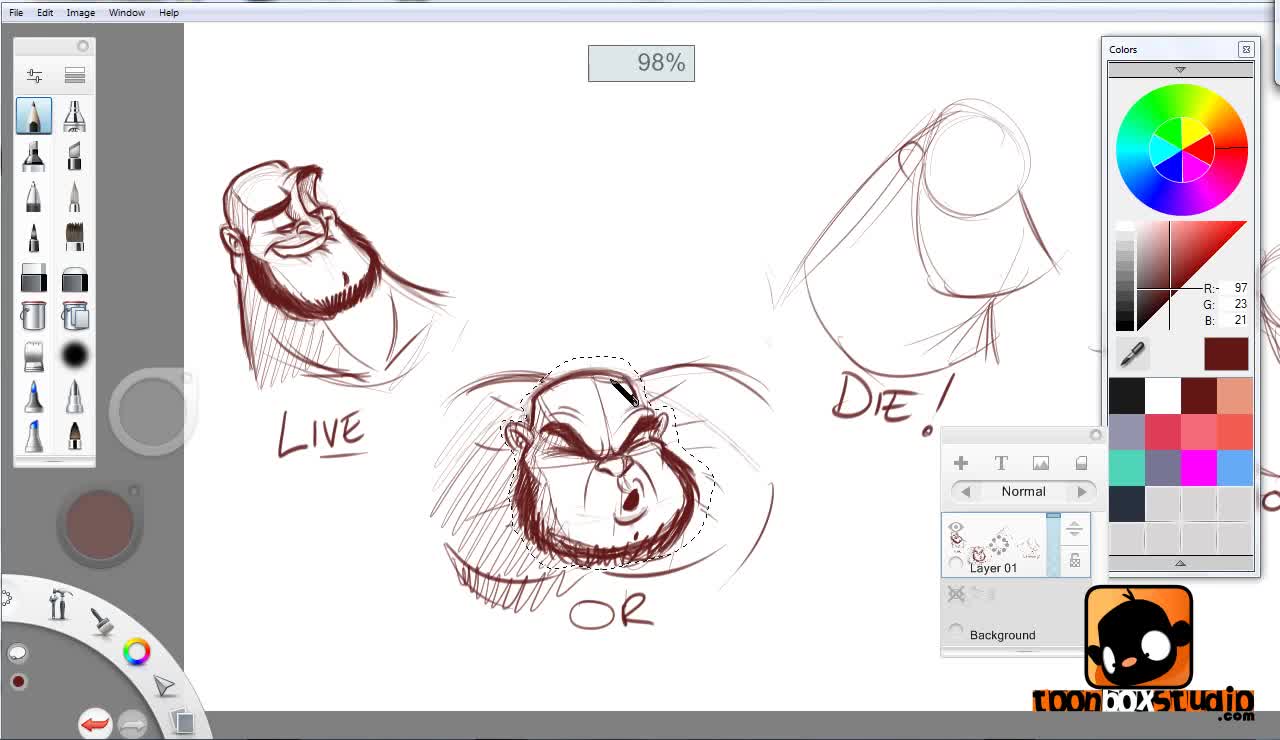
Task: Select the hard Eraser tool
Action: 33,276
